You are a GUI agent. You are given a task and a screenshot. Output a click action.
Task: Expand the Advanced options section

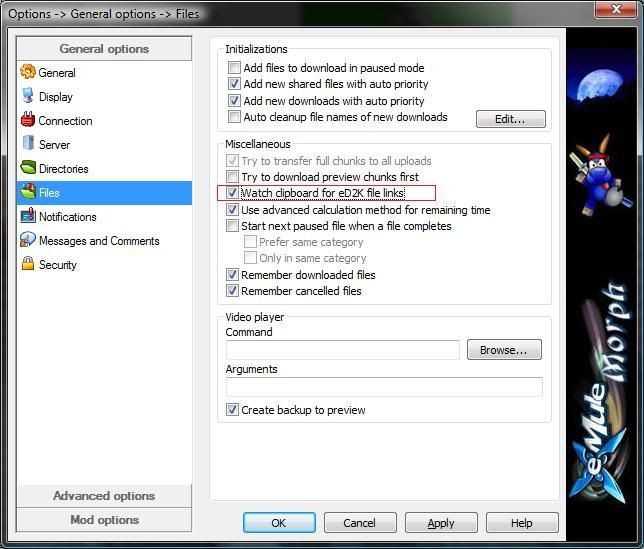pyautogui.click(x=104, y=496)
